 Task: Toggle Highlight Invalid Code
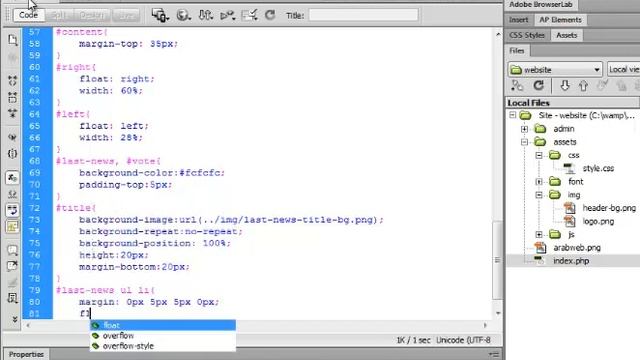(x=12, y=194)
